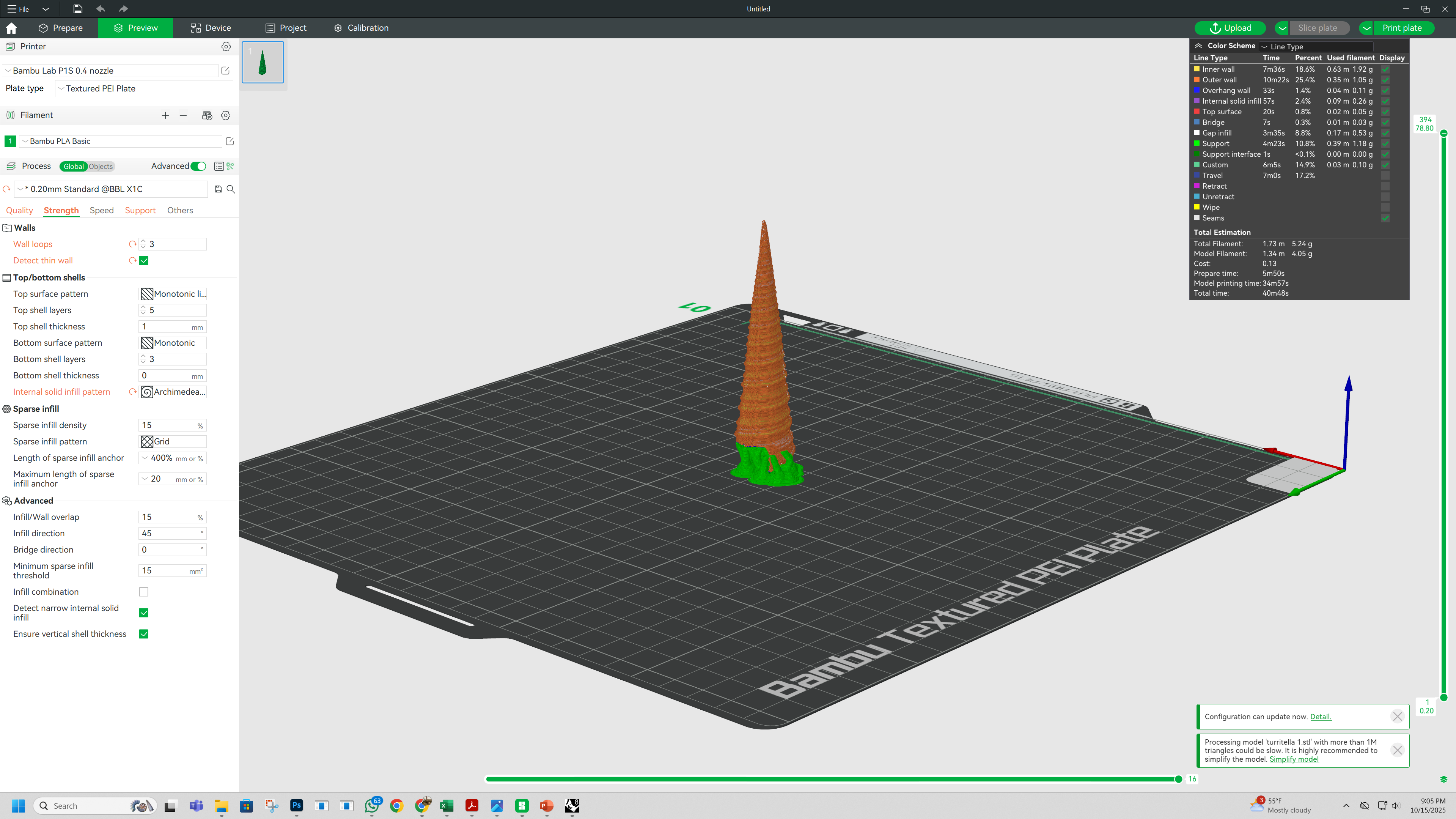Screen dimensions: 1456x819
Task: Click the save preset icon
Action: pos(218,189)
